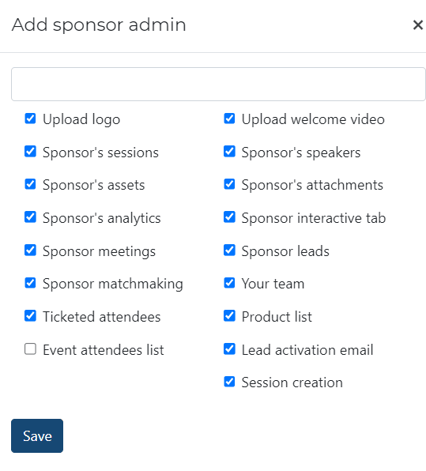Disable the Sponsor leads permission
This screenshot has height=471, width=426.
229,250
